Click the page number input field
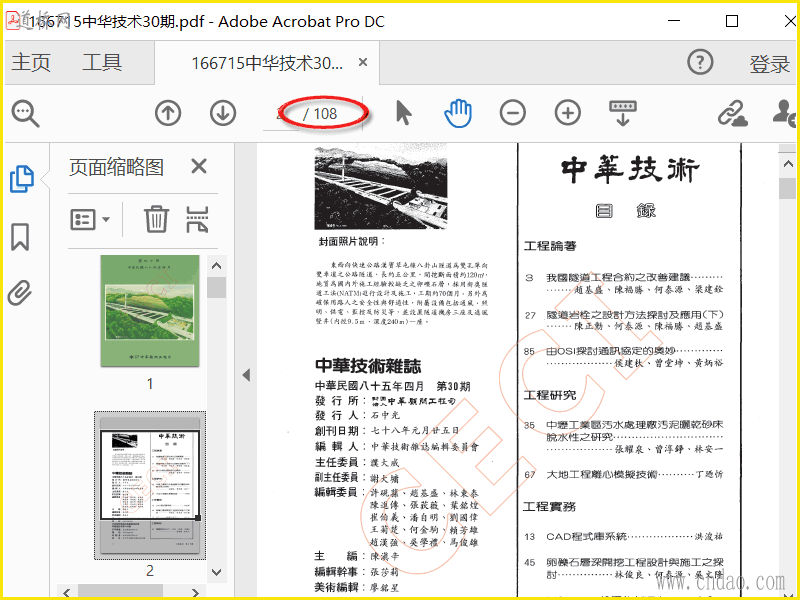 pos(281,113)
